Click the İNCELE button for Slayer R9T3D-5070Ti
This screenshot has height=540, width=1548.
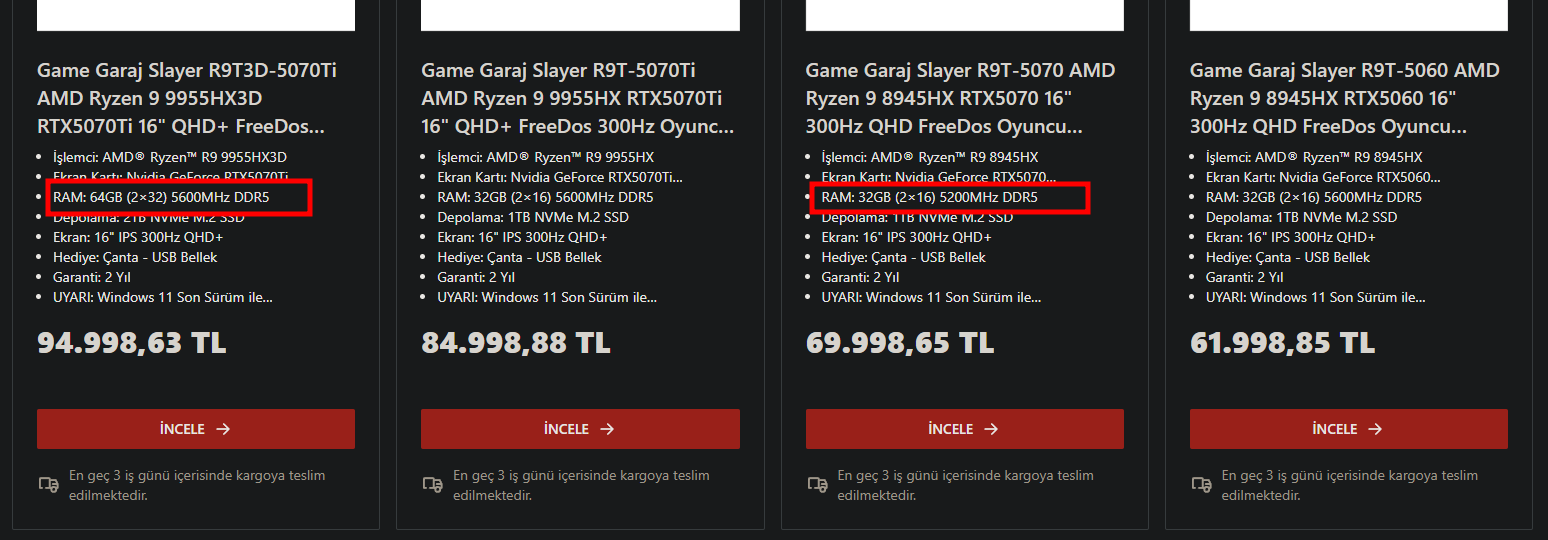click(x=196, y=429)
